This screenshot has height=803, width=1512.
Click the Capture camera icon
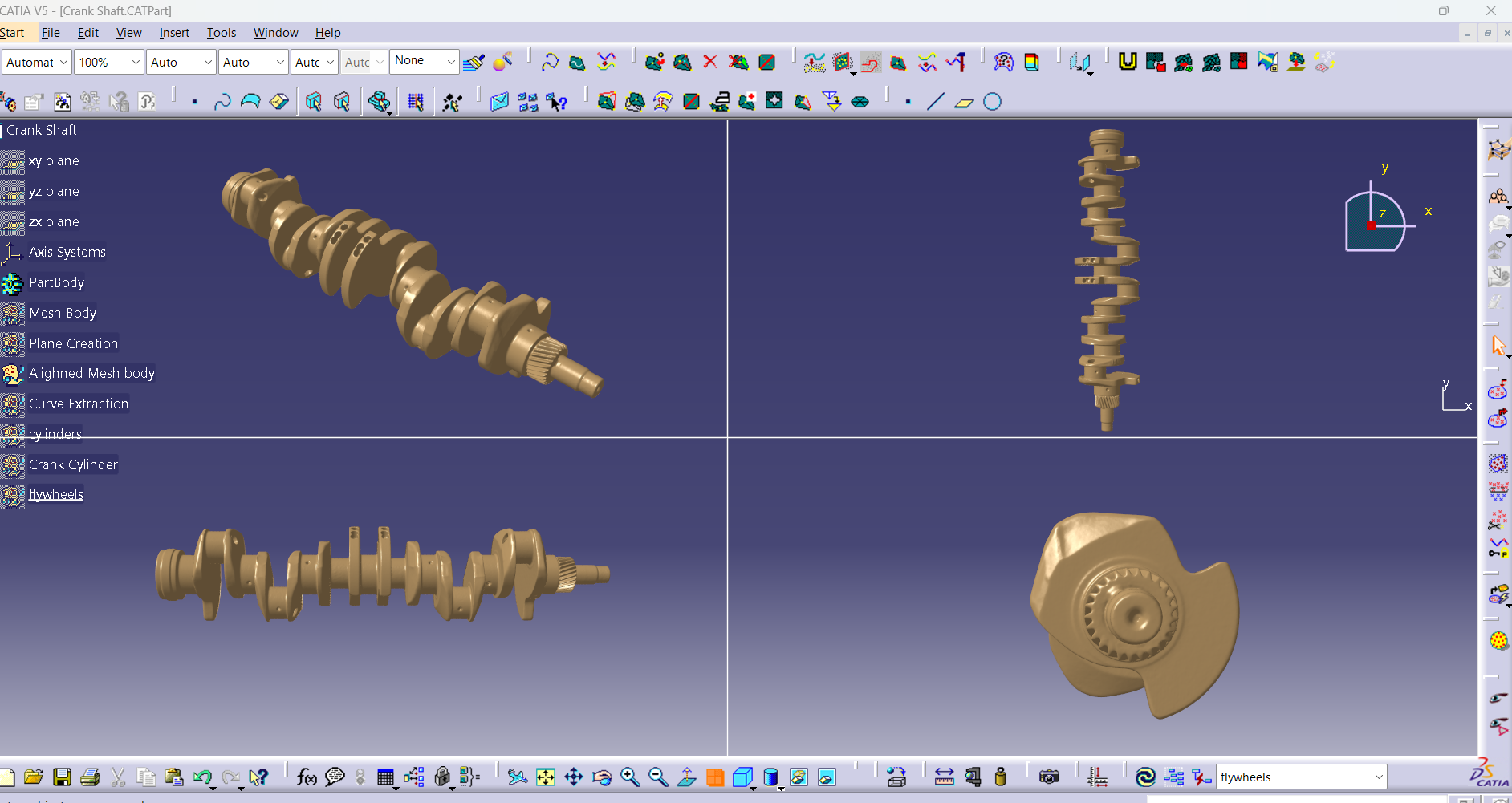click(1049, 777)
